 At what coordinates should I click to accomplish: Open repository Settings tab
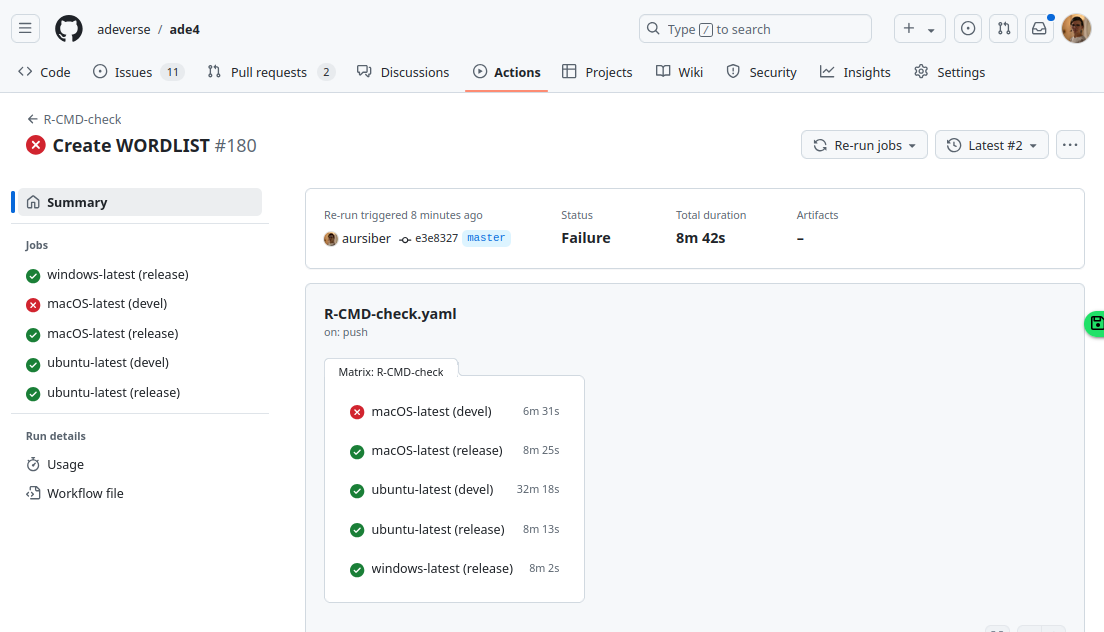949,72
